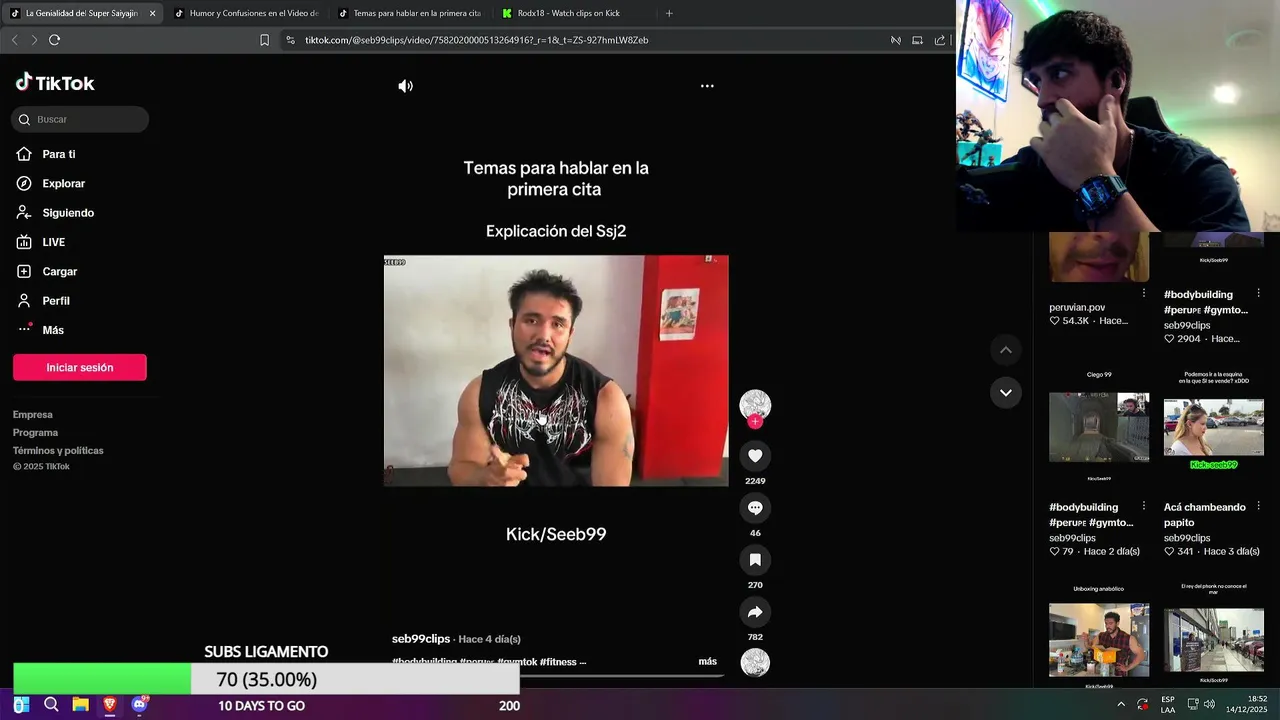Click the cast screen icon in address bar

tap(917, 40)
